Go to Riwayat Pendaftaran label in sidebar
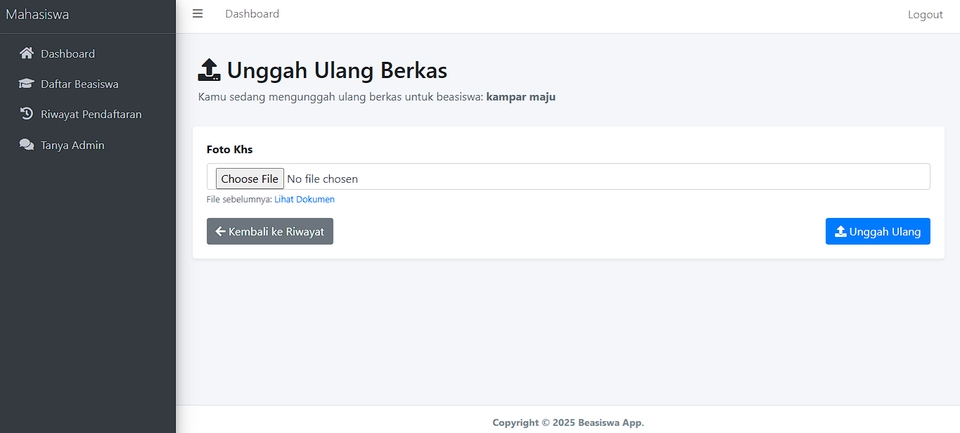 91,114
